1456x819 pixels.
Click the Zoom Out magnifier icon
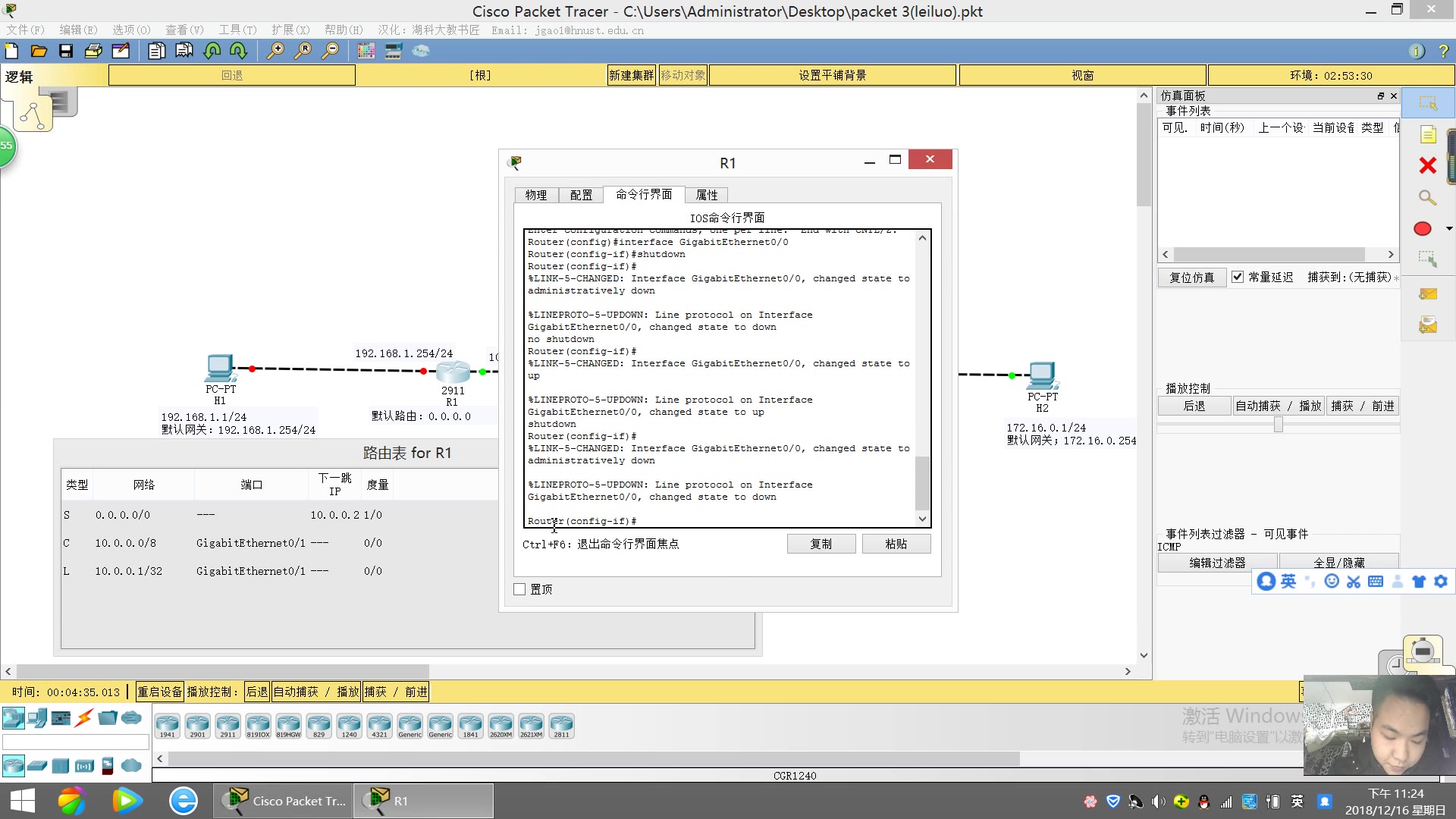[x=330, y=51]
